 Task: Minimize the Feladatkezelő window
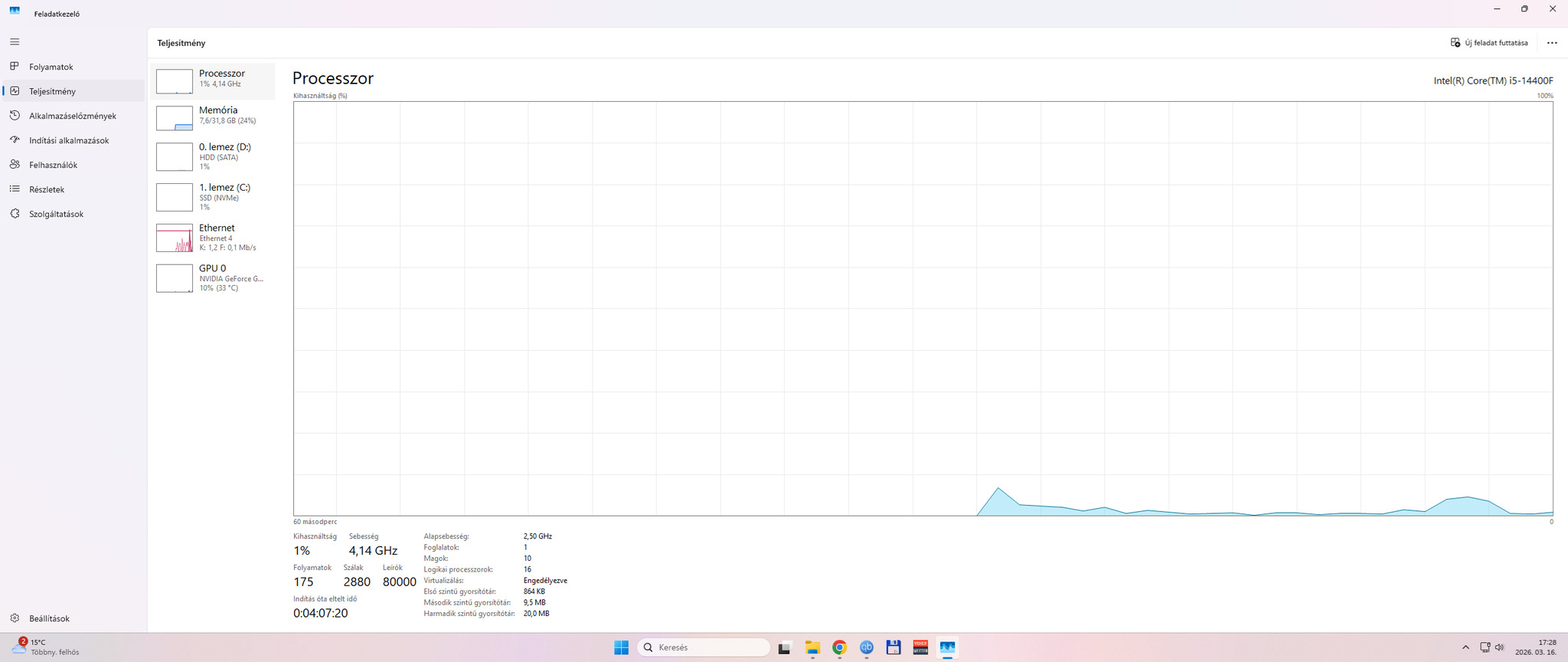tap(1497, 9)
